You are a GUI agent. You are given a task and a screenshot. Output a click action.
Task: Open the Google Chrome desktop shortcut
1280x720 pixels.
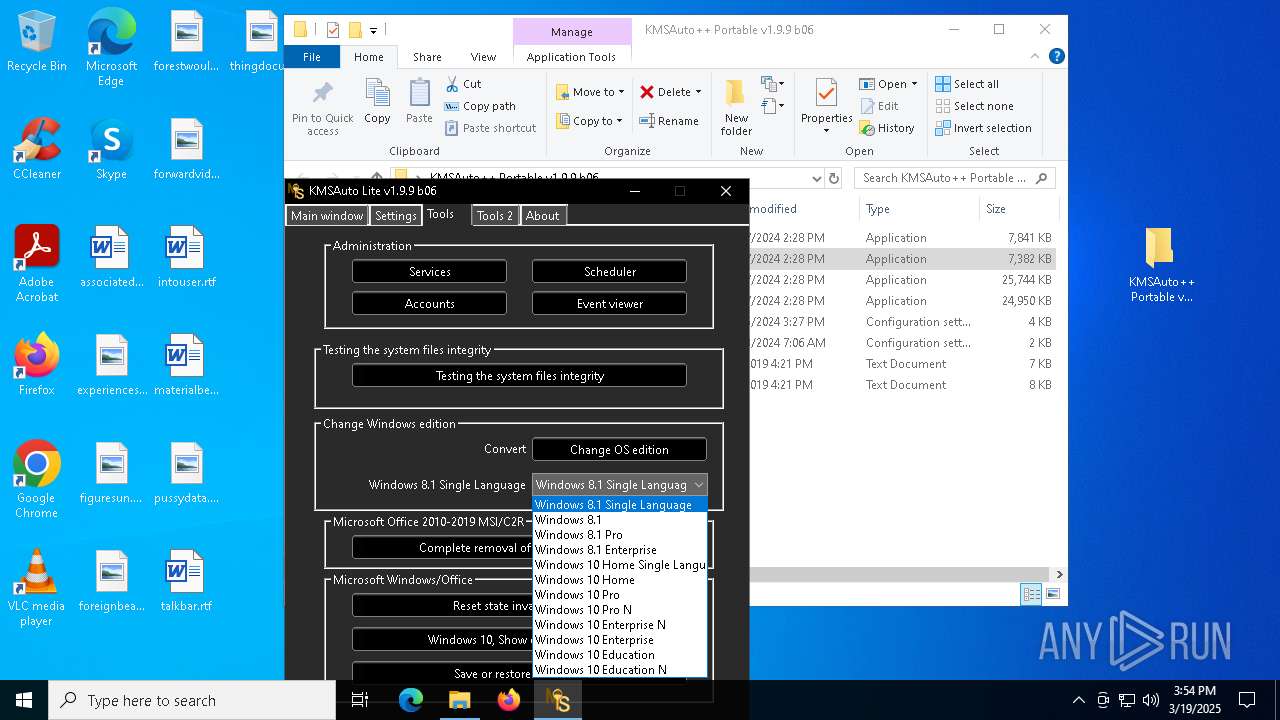point(37,480)
